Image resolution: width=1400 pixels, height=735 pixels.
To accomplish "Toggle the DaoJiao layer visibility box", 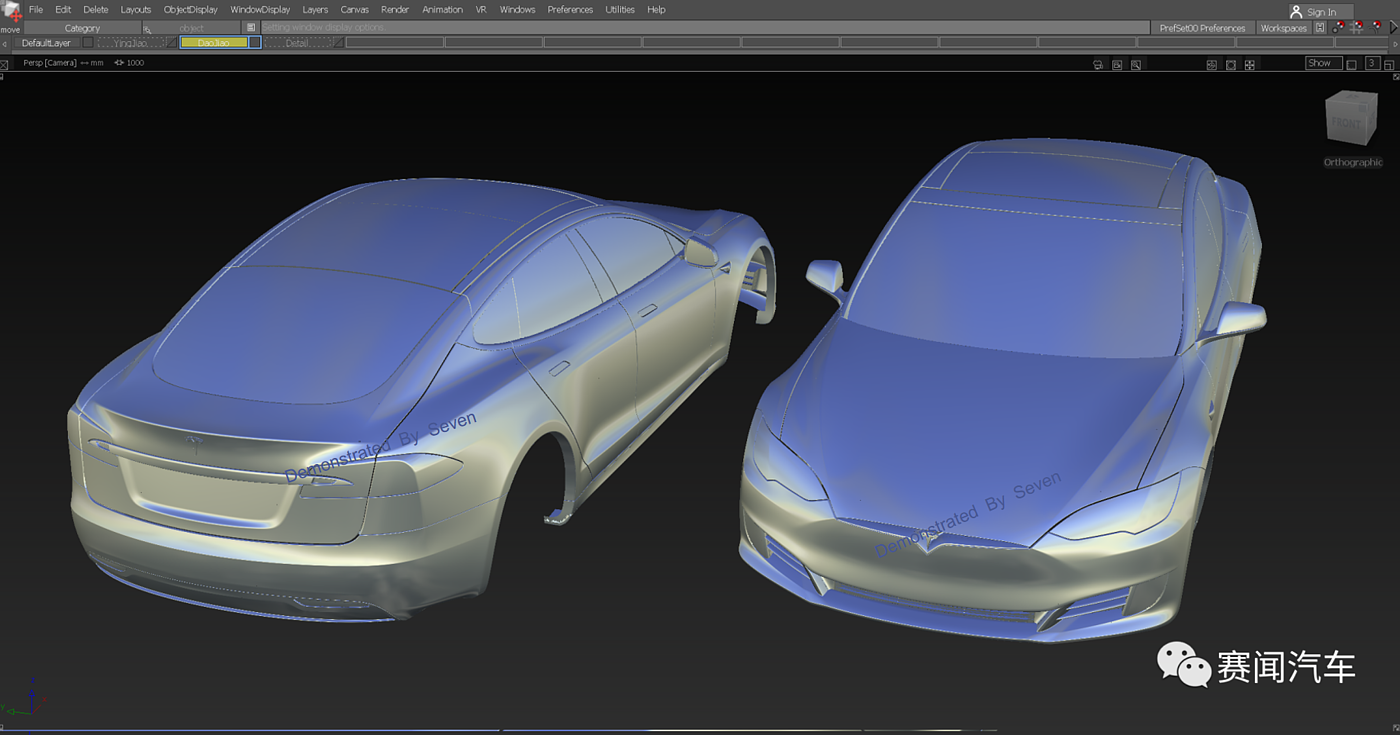I will pos(255,43).
